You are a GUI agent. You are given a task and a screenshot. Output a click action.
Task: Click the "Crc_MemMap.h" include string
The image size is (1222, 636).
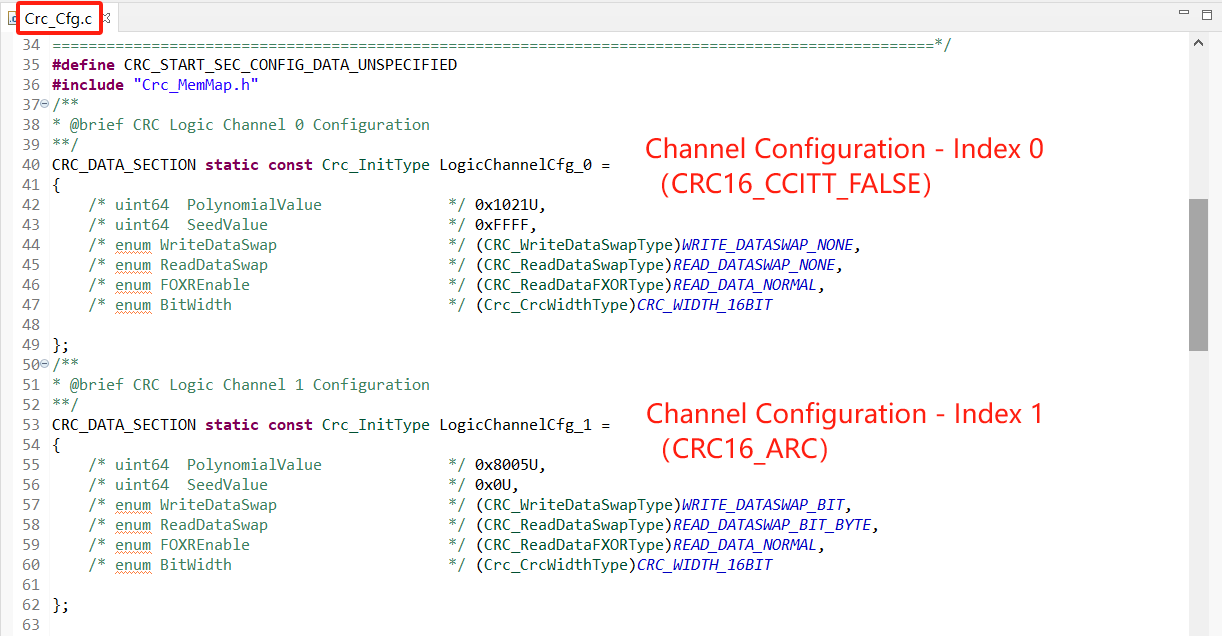(195, 85)
